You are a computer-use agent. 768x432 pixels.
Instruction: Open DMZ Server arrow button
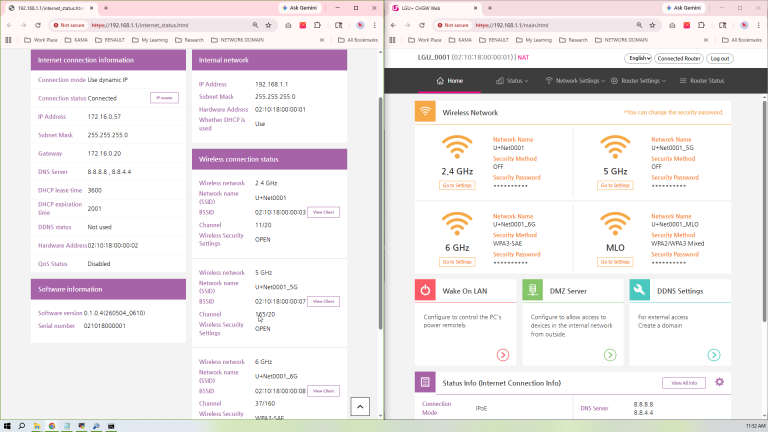tap(610, 355)
